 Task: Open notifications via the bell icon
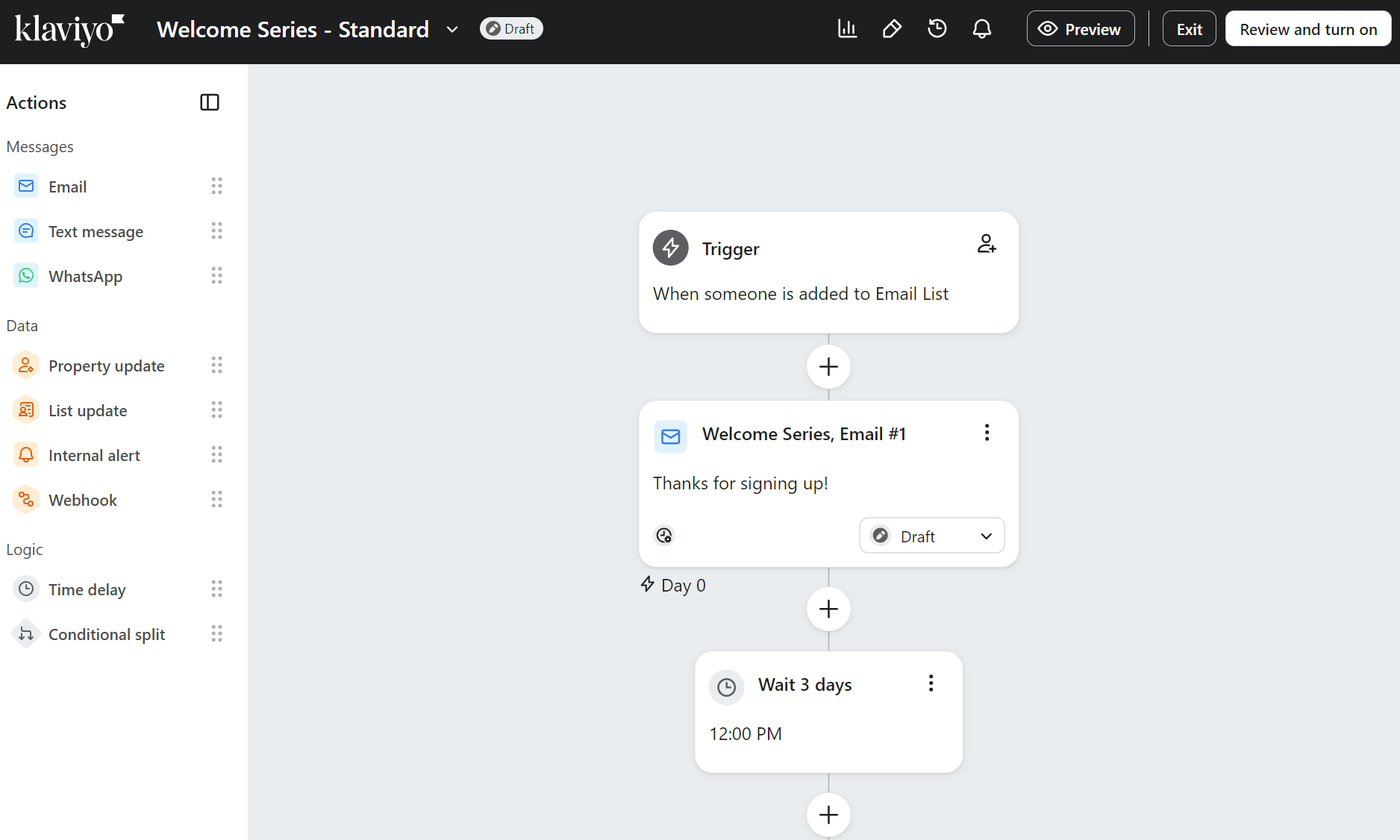click(x=982, y=28)
